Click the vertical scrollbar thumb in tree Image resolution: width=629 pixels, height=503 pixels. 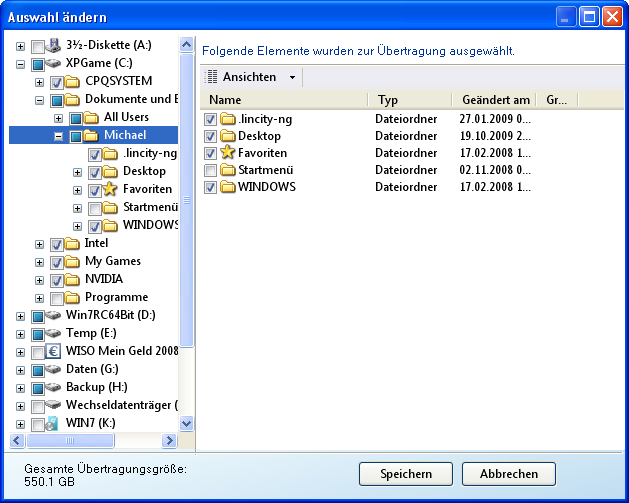tap(187, 199)
